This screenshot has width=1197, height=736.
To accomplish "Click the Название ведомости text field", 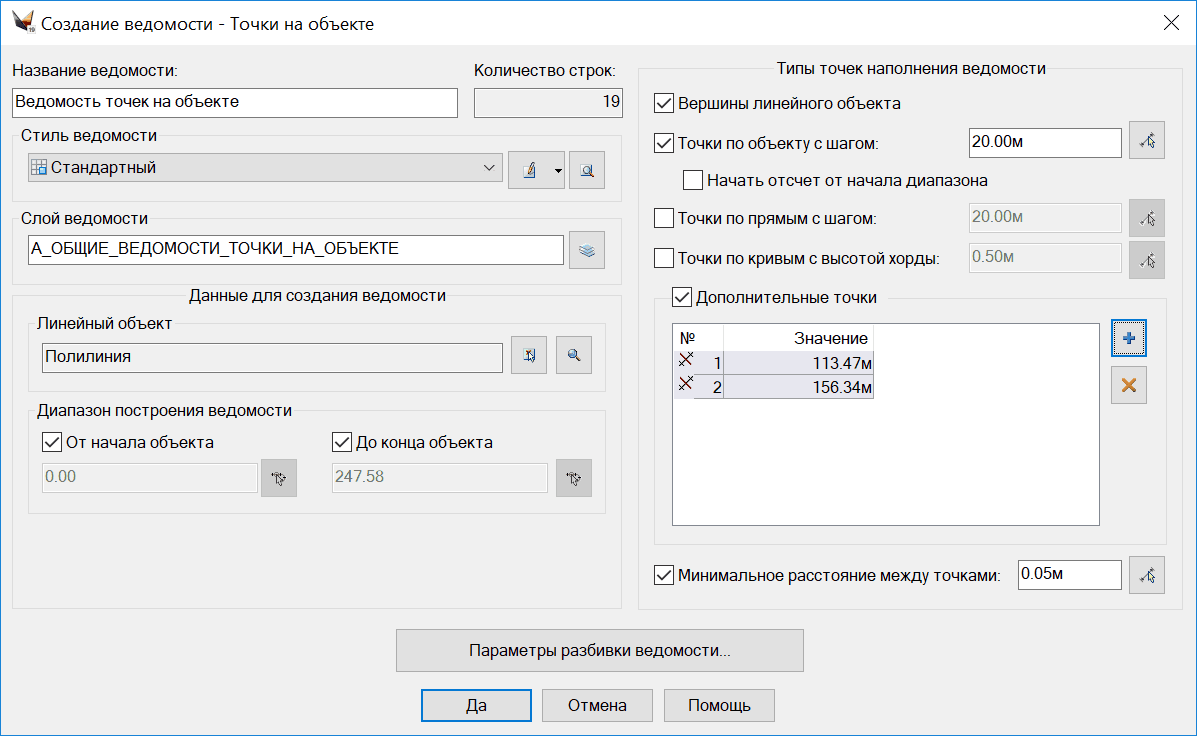I will pyautogui.click(x=235, y=102).
